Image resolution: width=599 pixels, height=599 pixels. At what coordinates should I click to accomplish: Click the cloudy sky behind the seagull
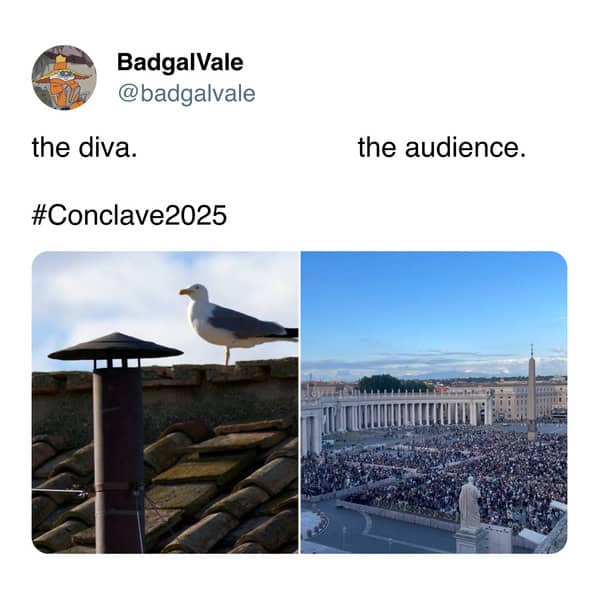click(115, 290)
